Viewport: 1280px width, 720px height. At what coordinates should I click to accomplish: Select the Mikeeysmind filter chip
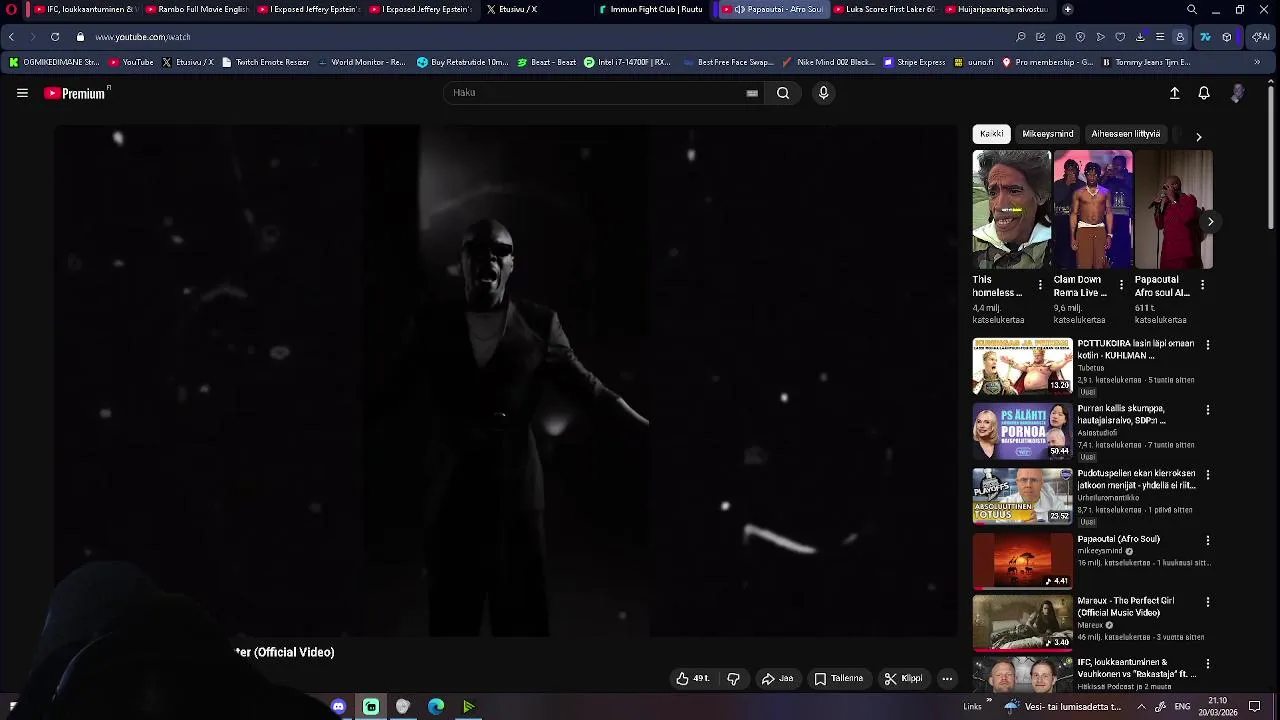click(1048, 134)
